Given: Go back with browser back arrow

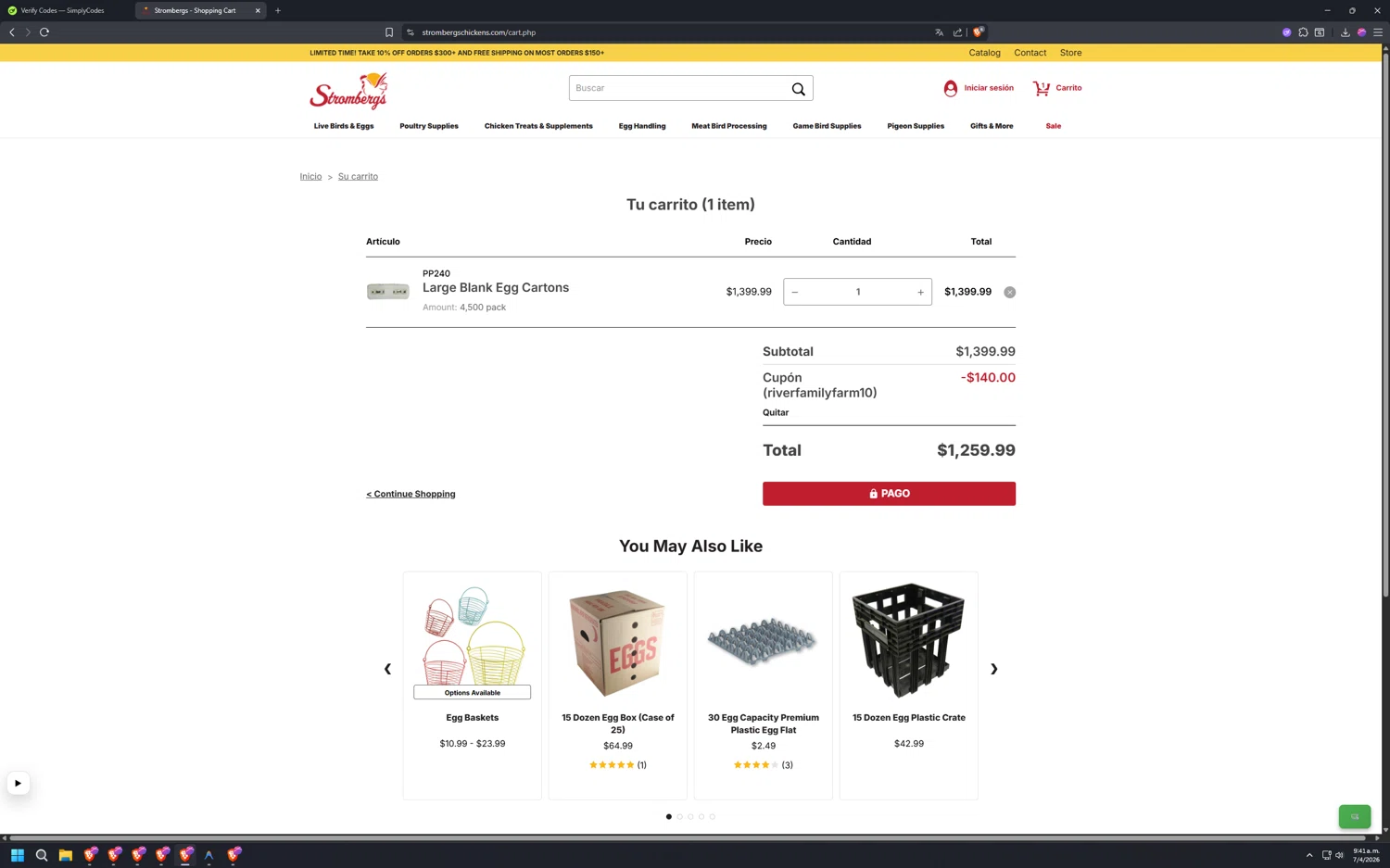Looking at the screenshot, I should pyautogui.click(x=12, y=32).
